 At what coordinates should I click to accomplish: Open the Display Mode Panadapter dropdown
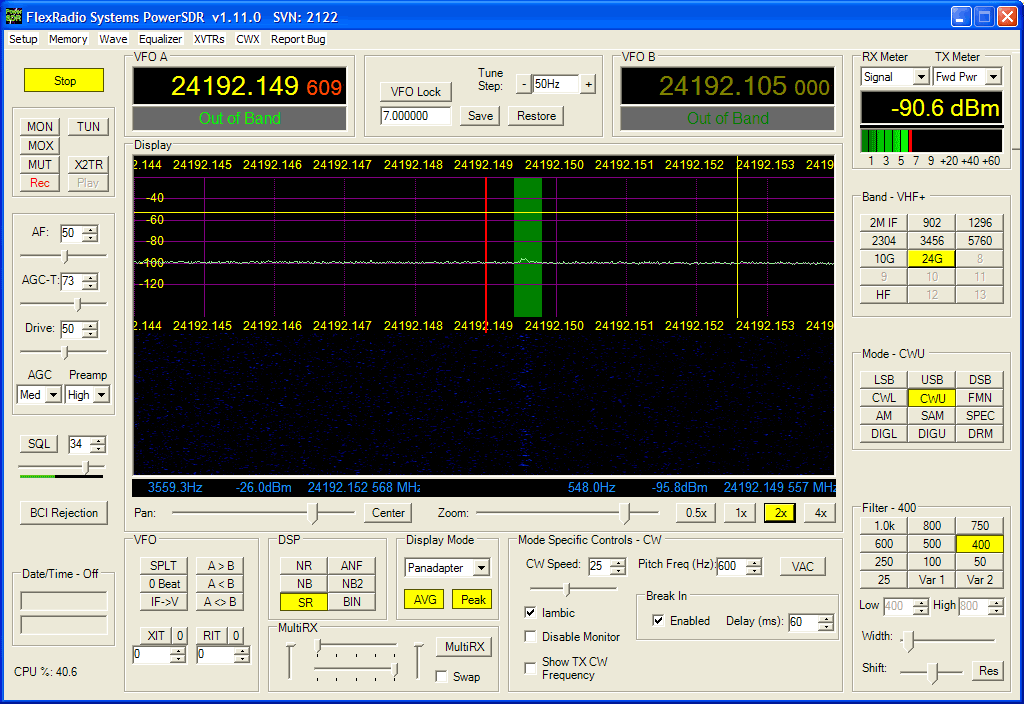click(x=481, y=568)
